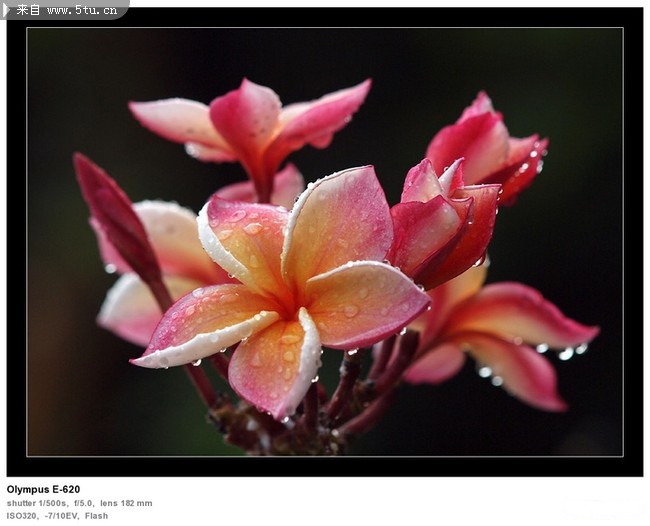This screenshot has height=526, width=650.
Task: Click the -7/10EV exposure value
Action: 62,516
